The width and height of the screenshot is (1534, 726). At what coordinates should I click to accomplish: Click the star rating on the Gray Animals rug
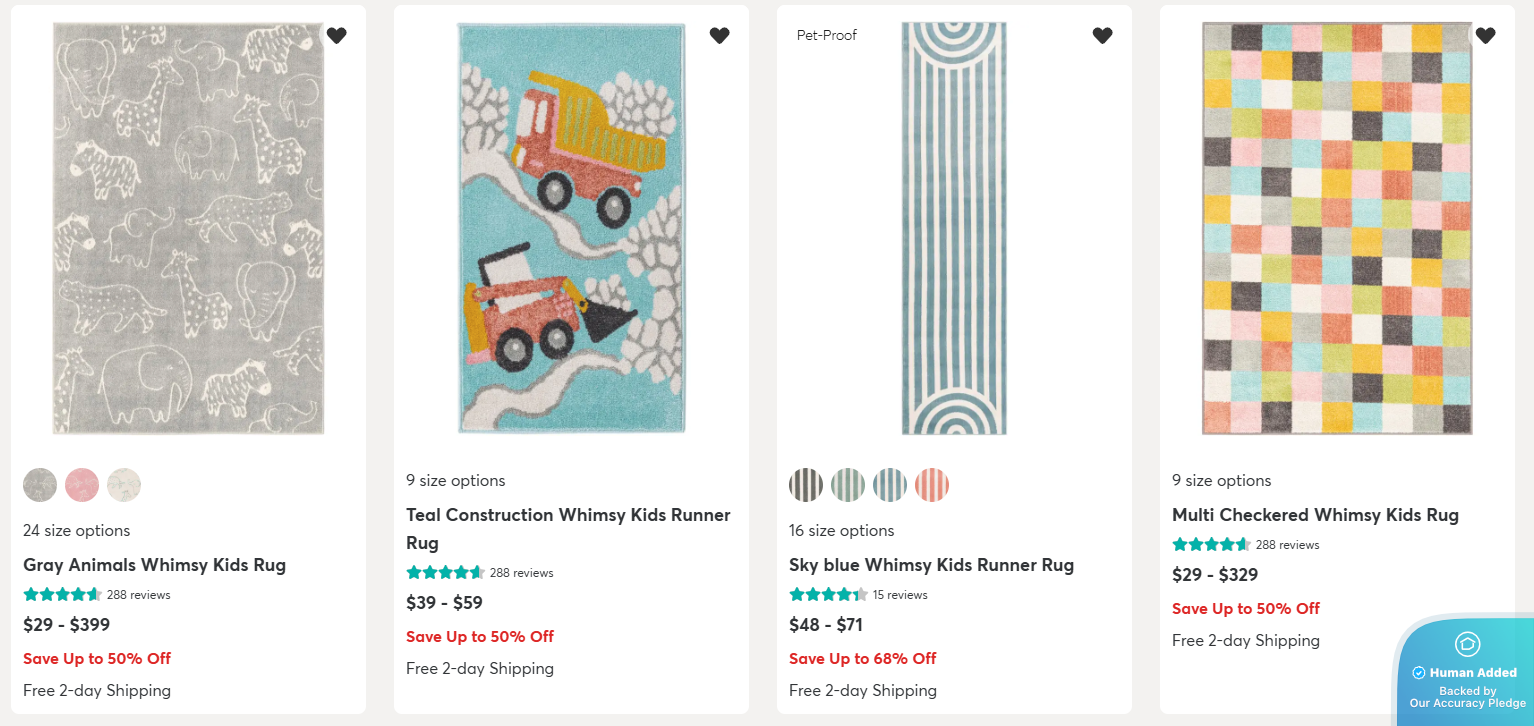(x=62, y=593)
